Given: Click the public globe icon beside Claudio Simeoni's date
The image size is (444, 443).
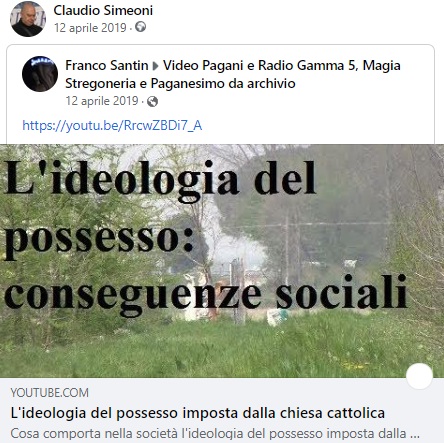Looking at the screenshot, I should point(140,27).
